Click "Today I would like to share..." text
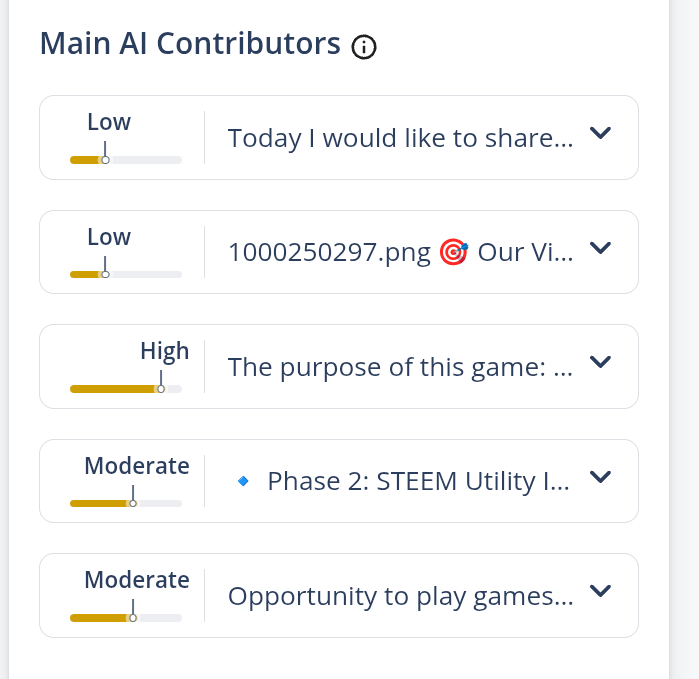 (x=400, y=138)
